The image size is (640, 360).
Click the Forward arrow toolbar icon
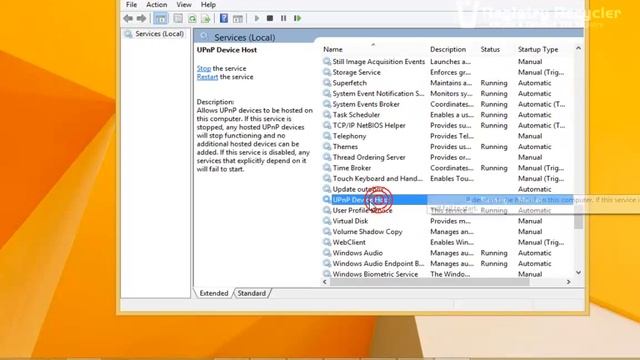pyautogui.click(x=141, y=18)
